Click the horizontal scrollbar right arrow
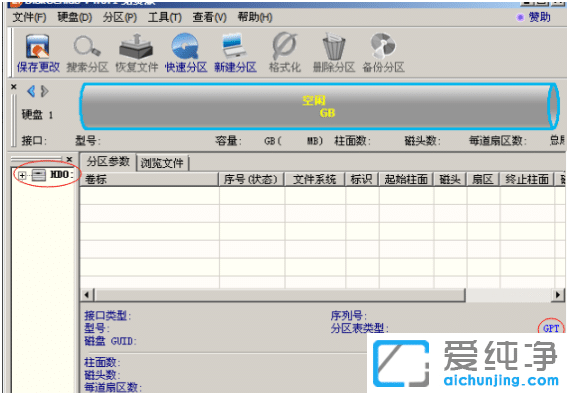Image resolution: width=567 pixels, height=393 pixels. (x=558, y=295)
